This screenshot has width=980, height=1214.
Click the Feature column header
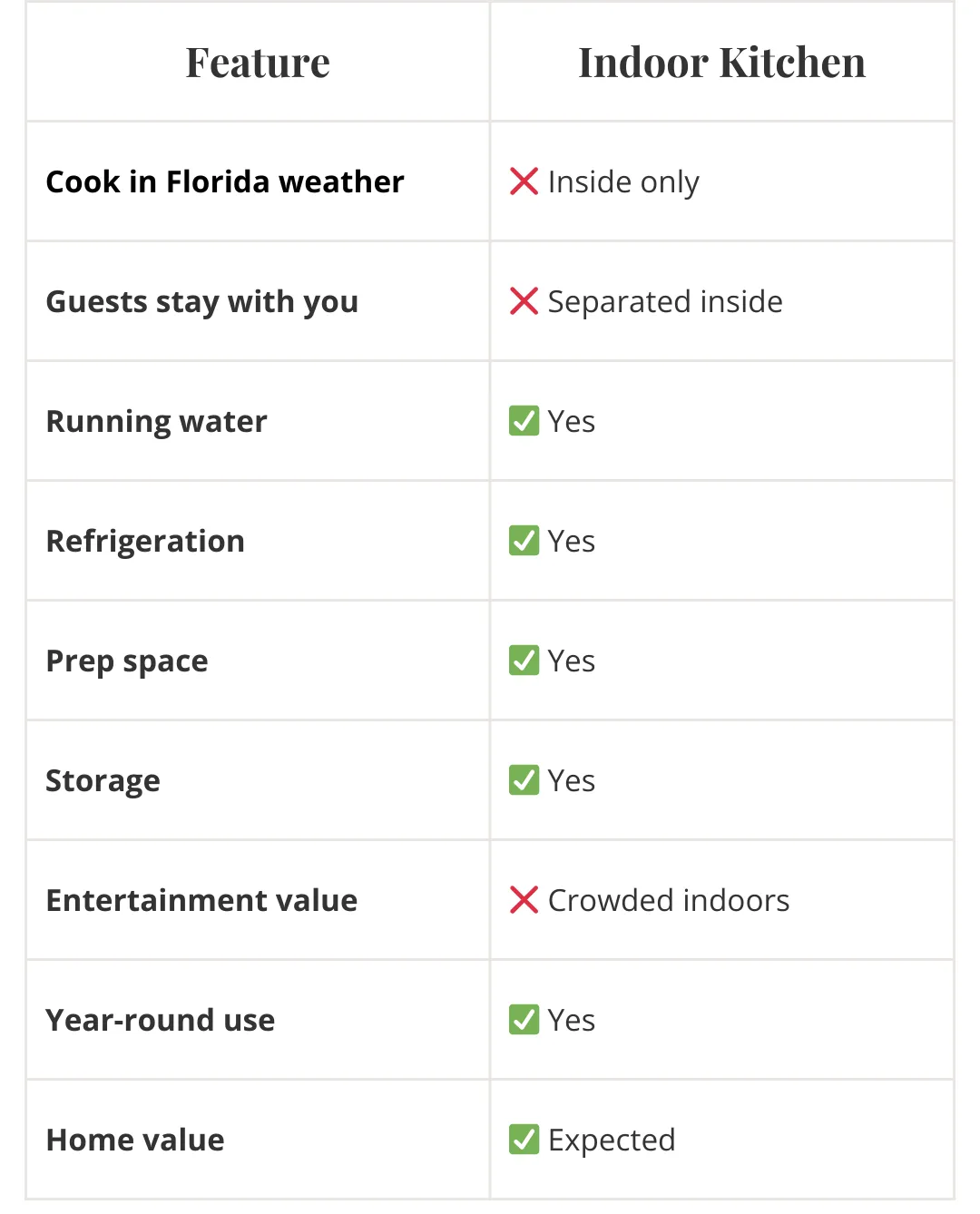point(258,63)
